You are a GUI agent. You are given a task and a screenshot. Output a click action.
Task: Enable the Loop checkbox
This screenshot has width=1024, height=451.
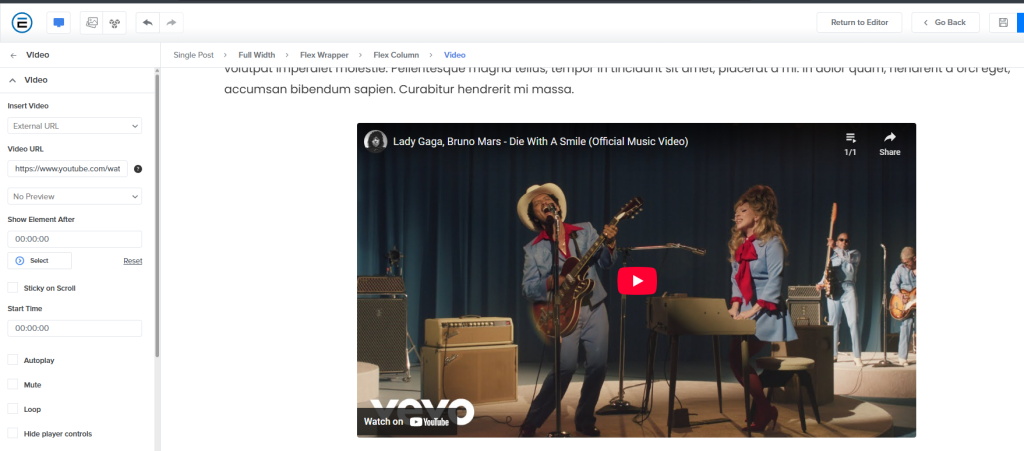12,409
